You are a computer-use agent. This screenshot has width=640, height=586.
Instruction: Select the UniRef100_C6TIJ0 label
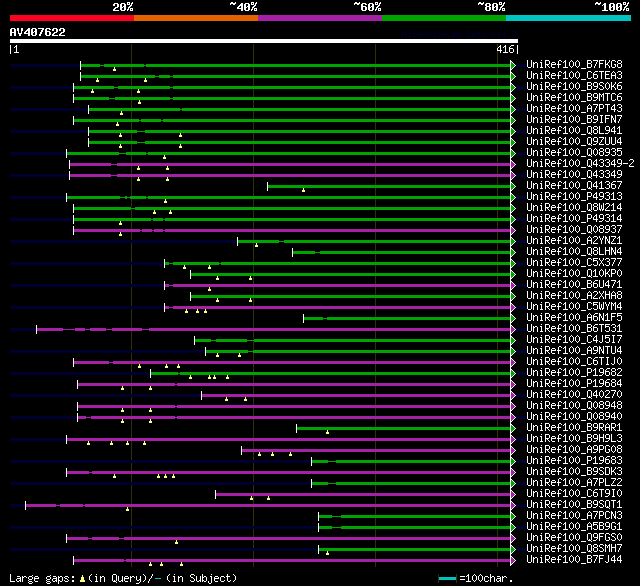574,362
